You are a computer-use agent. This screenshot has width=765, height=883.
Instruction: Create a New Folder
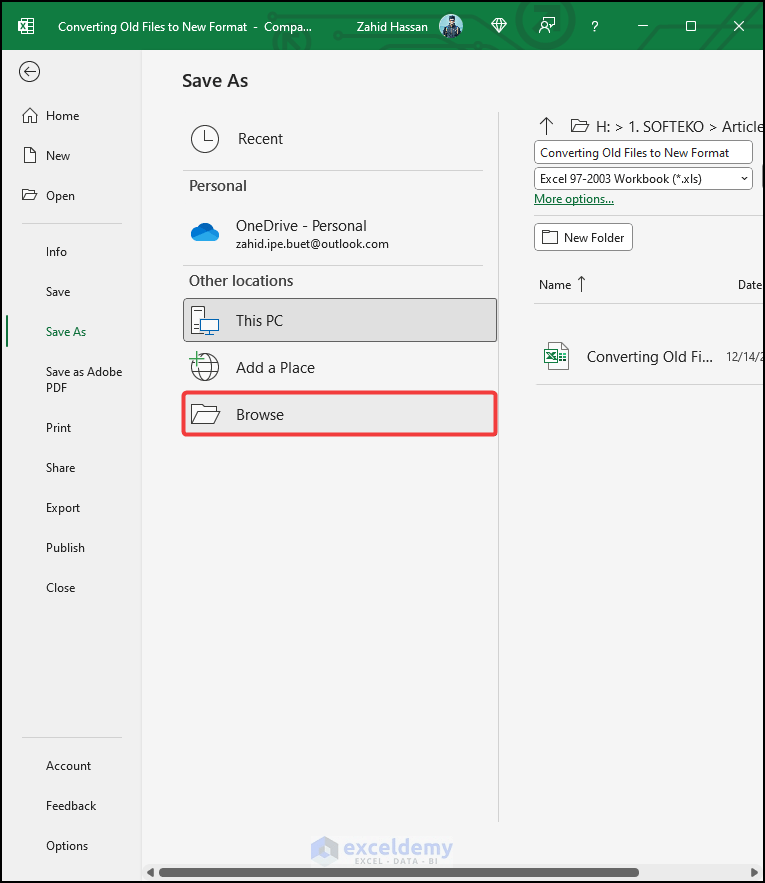tap(583, 237)
